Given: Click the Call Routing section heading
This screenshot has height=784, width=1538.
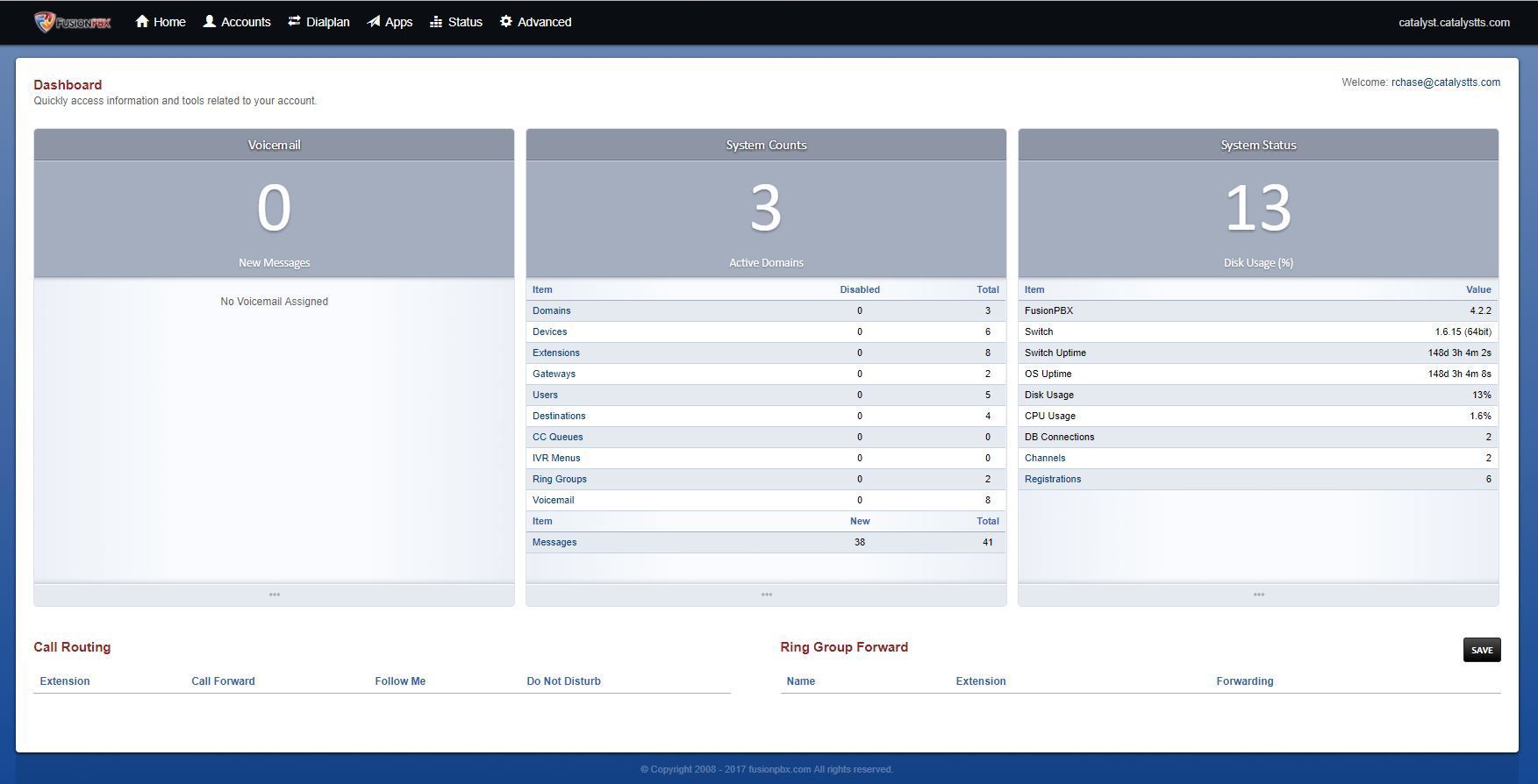Looking at the screenshot, I should coord(72,647).
